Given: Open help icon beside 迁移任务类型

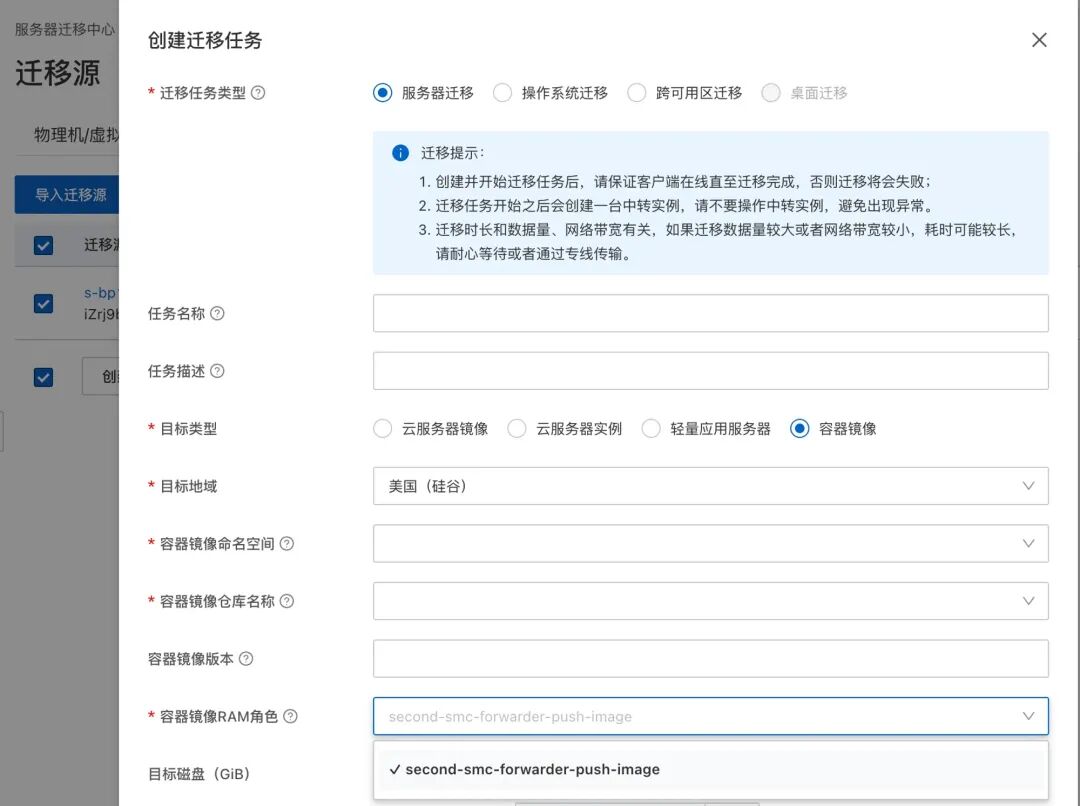Looking at the screenshot, I should click(258, 92).
